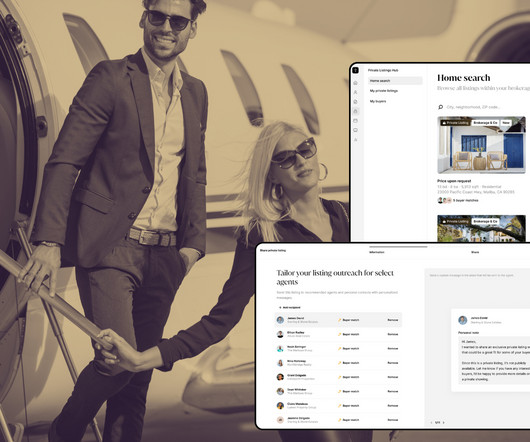Image resolution: width=530 pixels, height=442 pixels.
Task: Open the calendar icon in the sidebar
Action: tap(355, 121)
